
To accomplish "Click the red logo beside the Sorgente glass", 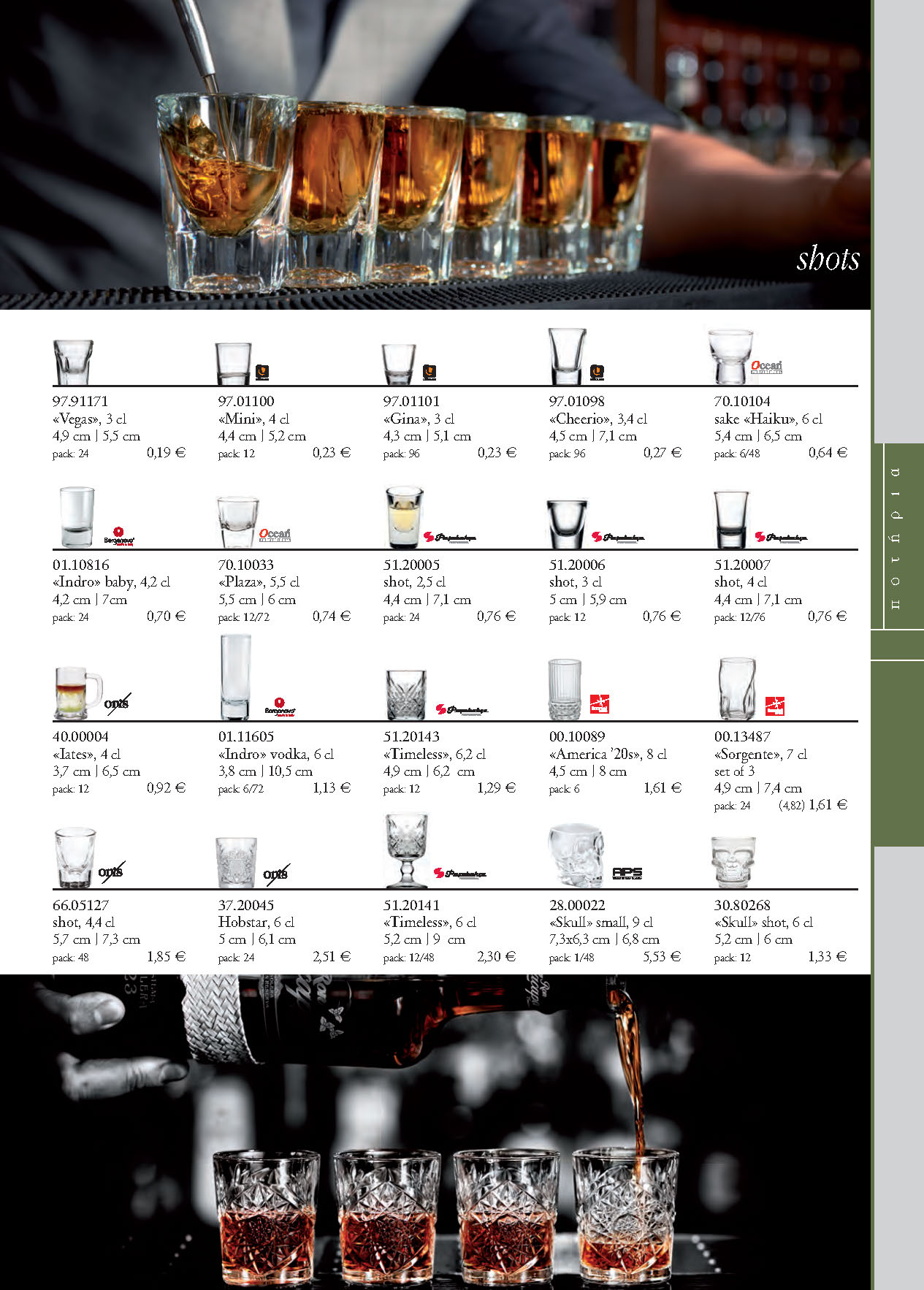I will [774, 706].
